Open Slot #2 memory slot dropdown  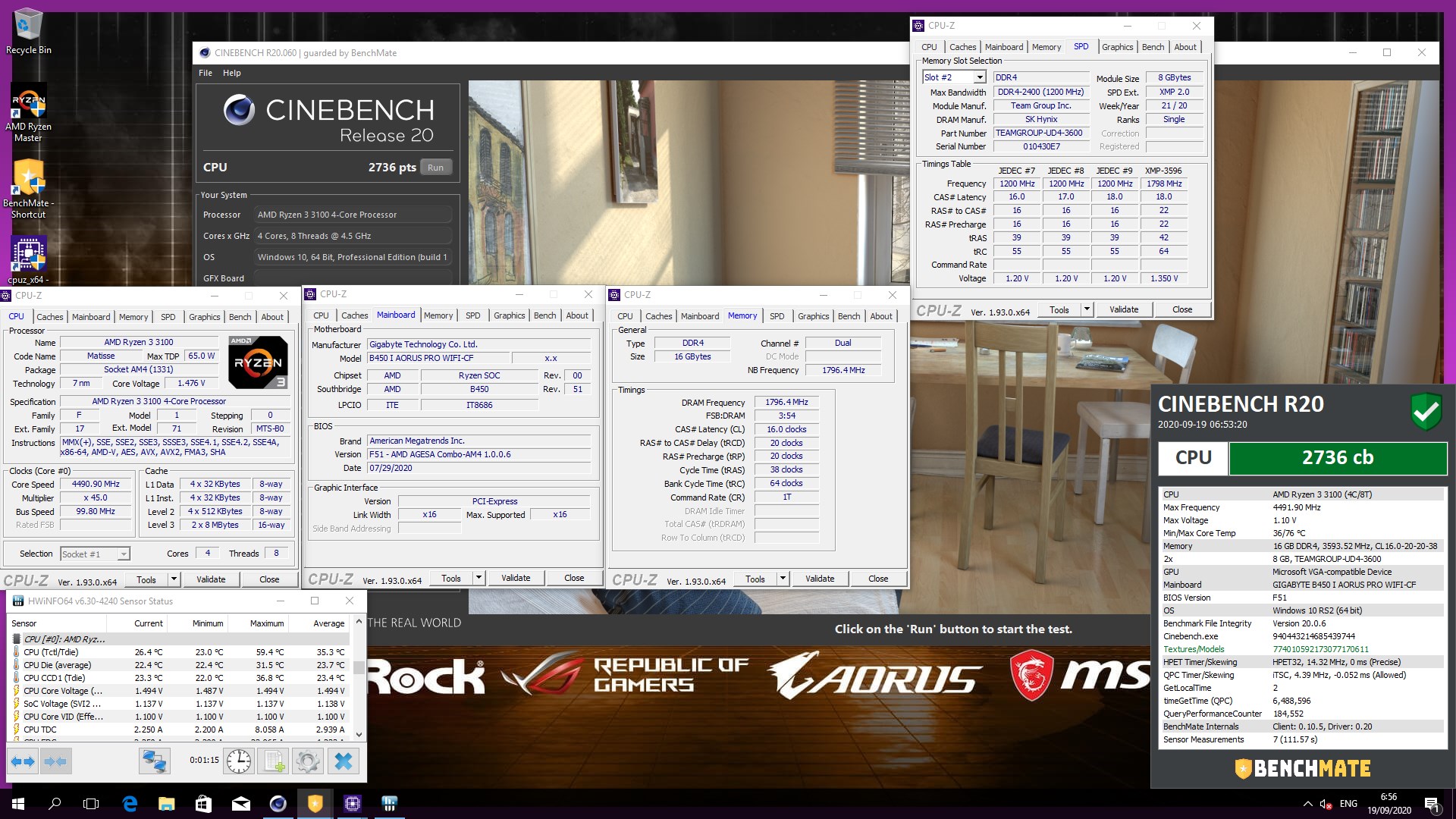tap(980, 77)
